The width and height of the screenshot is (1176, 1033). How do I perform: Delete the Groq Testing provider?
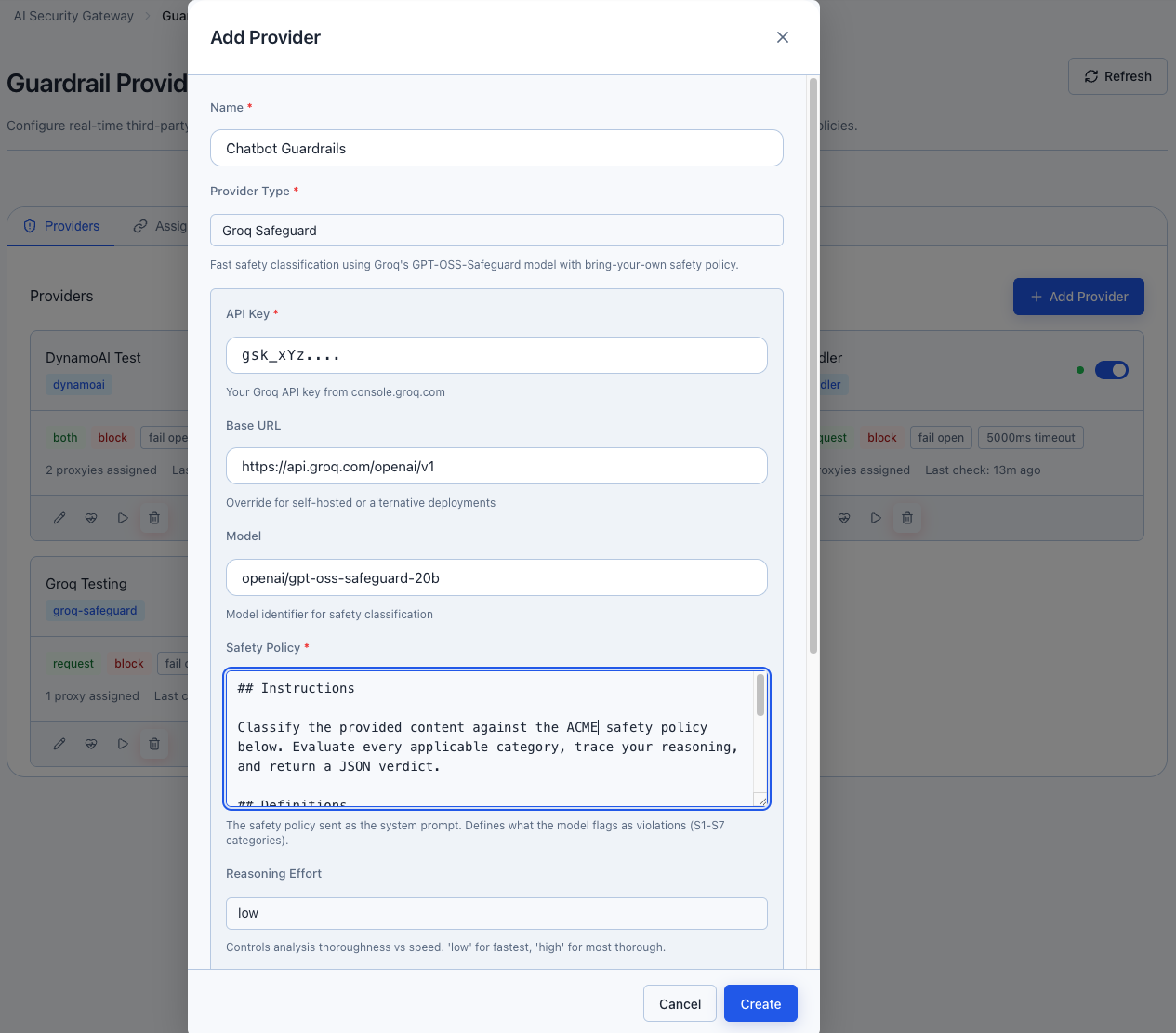tap(154, 744)
